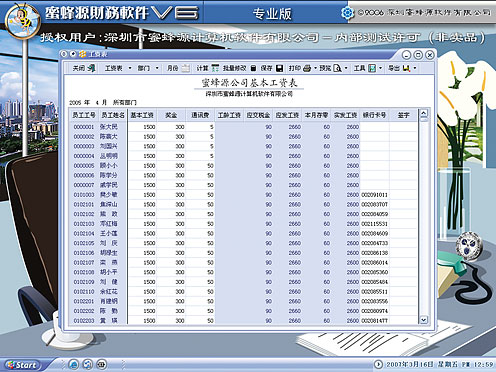Expand the 预览 preview dropdown arrow

coord(346,68)
